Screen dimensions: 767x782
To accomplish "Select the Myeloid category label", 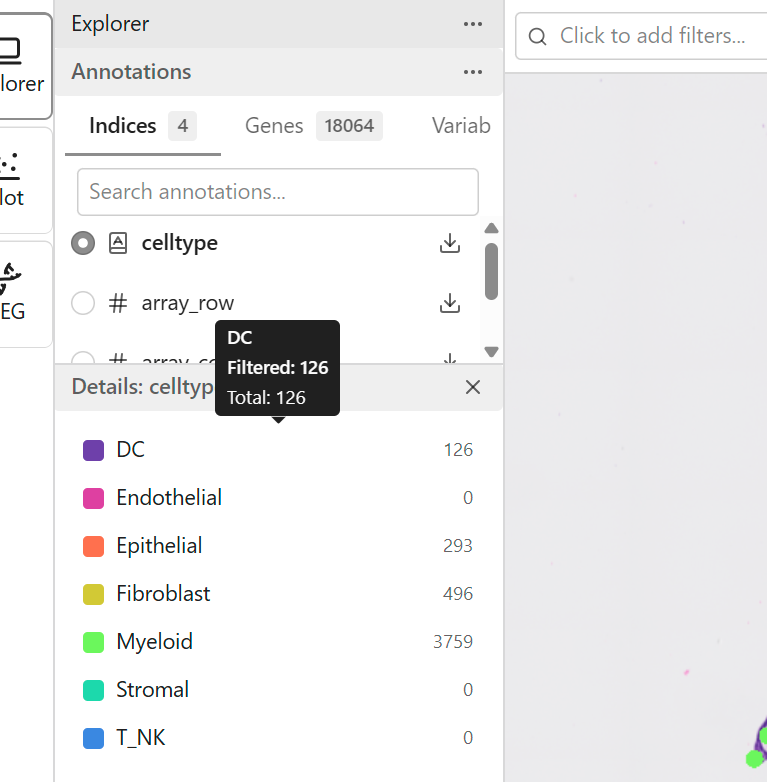I will point(154,642).
